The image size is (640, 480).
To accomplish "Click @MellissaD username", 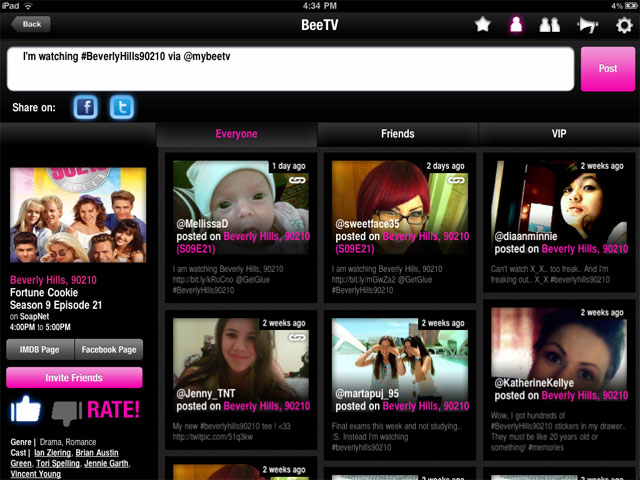I will pos(202,224).
